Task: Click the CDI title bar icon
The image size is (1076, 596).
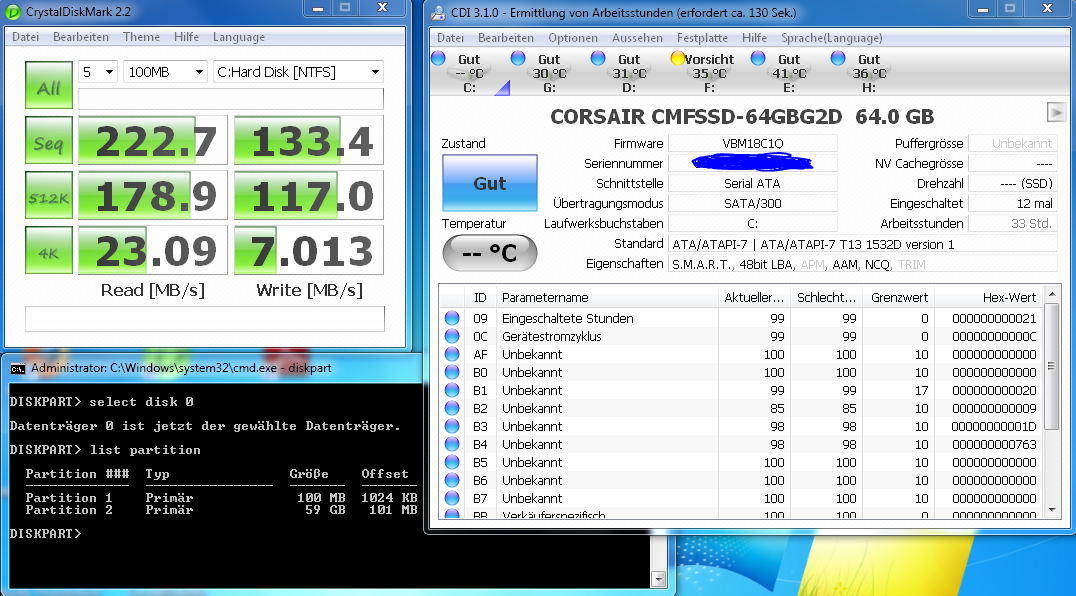Action: pyautogui.click(x=438, y=12)
